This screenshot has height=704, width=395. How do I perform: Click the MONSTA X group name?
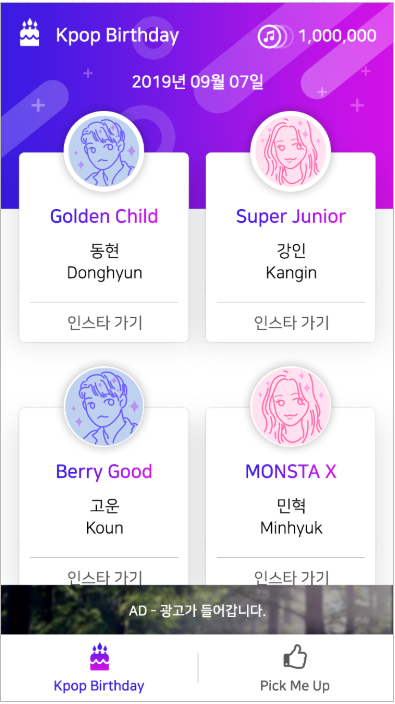(x=291, y=471)
